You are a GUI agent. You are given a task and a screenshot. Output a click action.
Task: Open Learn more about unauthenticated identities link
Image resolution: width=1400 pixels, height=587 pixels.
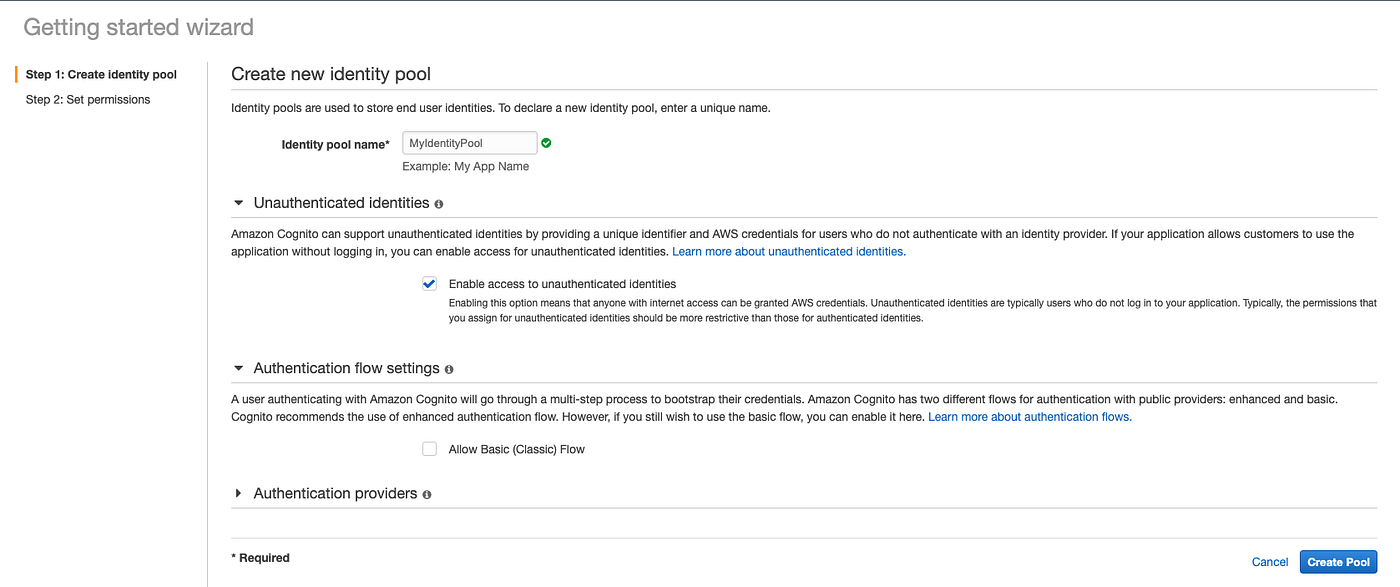click(x=789, y=252)
